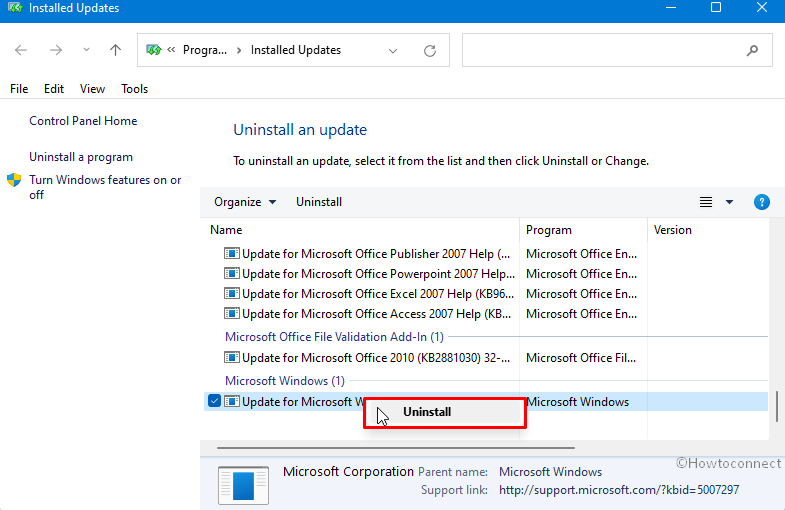
Task: Select Update for Office Publisher 2007 Help
Action: point(376,254)
